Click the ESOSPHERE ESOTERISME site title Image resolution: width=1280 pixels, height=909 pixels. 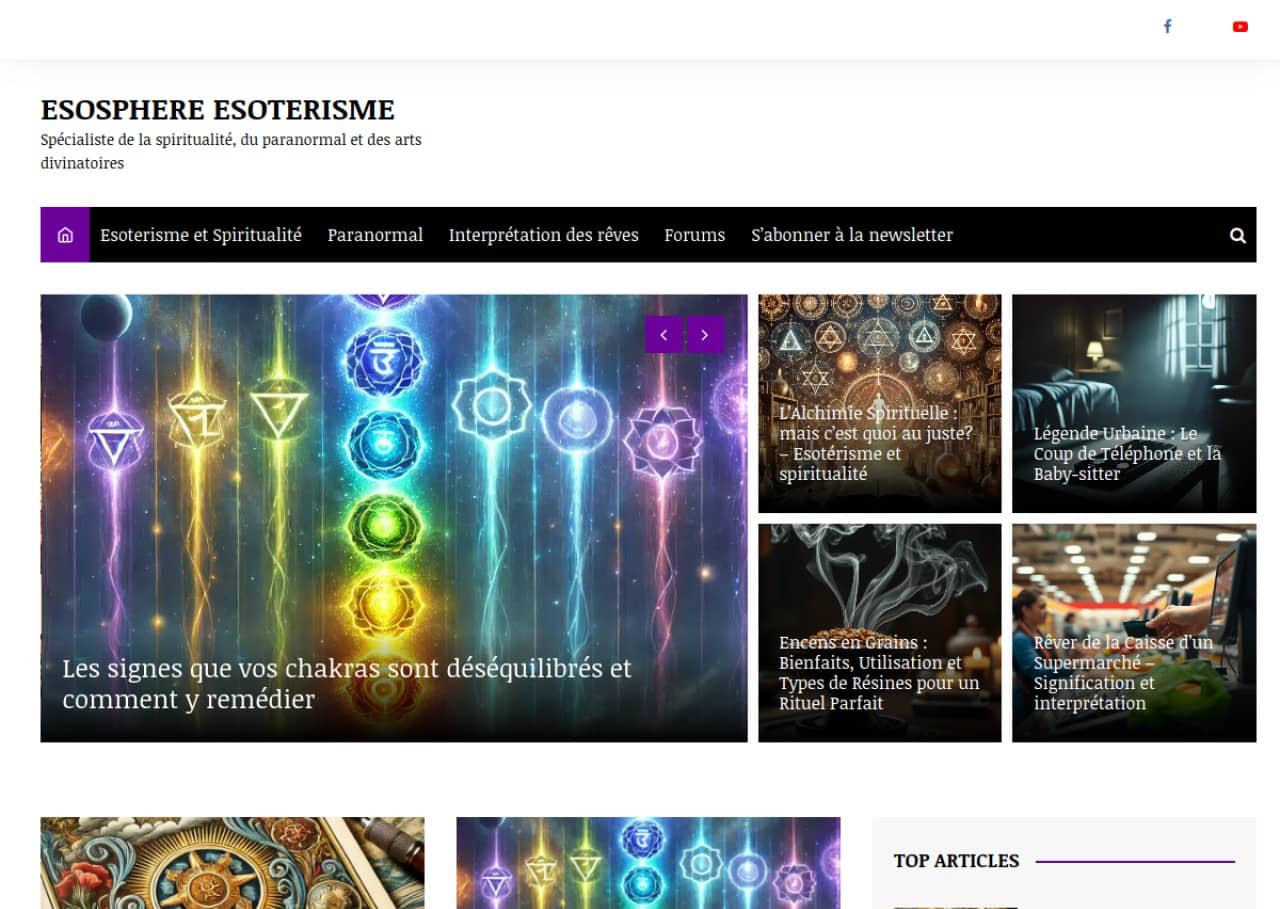217,110
